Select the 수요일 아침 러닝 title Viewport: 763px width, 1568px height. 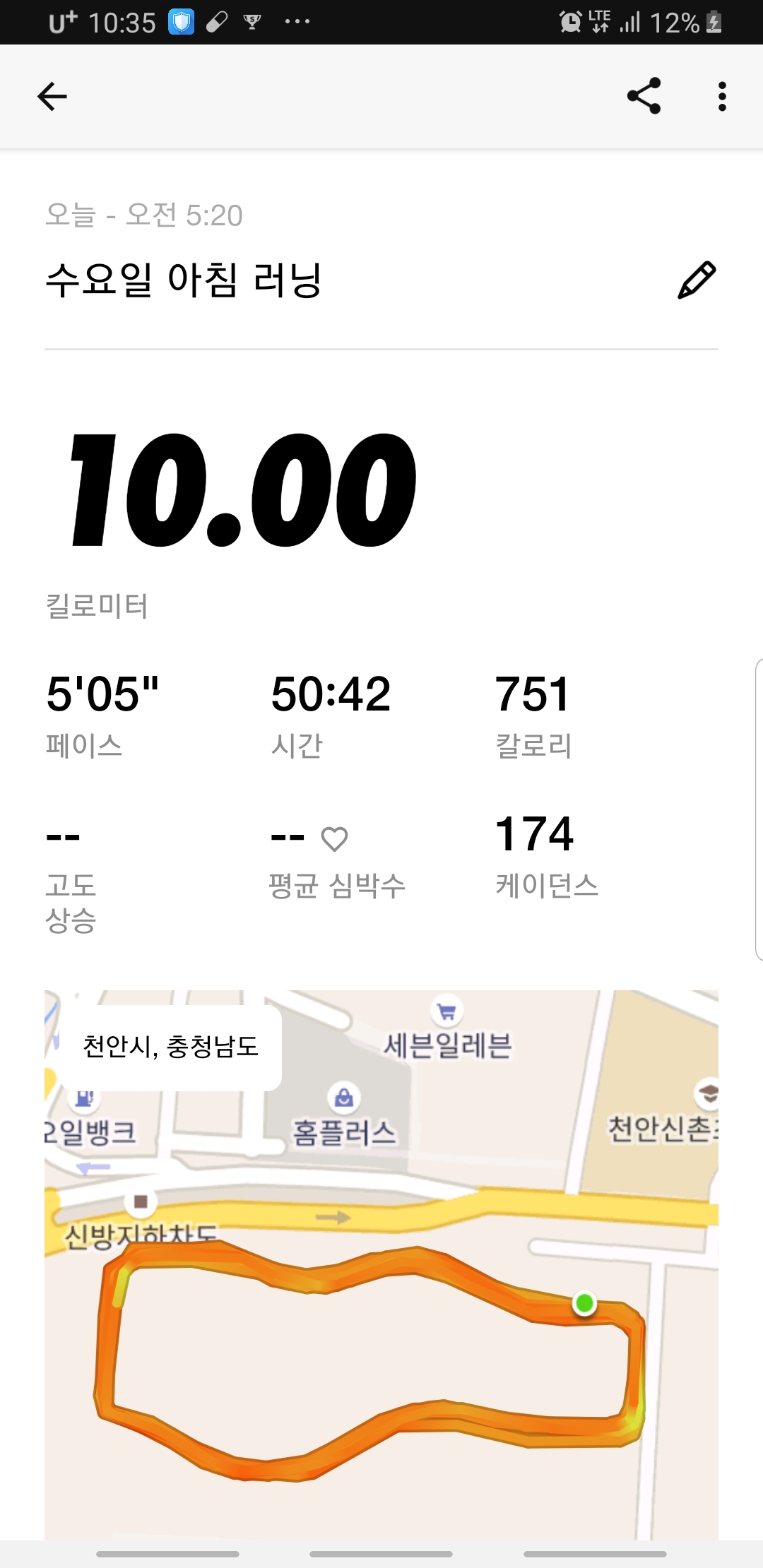tap(184, 280)
